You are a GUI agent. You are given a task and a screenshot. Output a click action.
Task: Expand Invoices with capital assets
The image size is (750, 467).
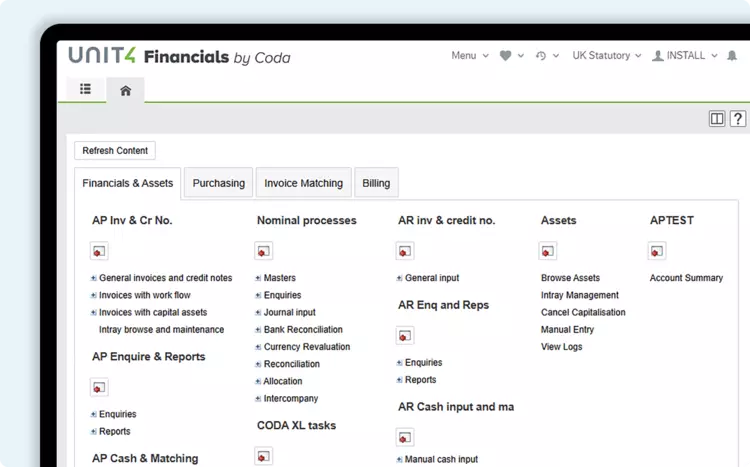pos(94,312)
